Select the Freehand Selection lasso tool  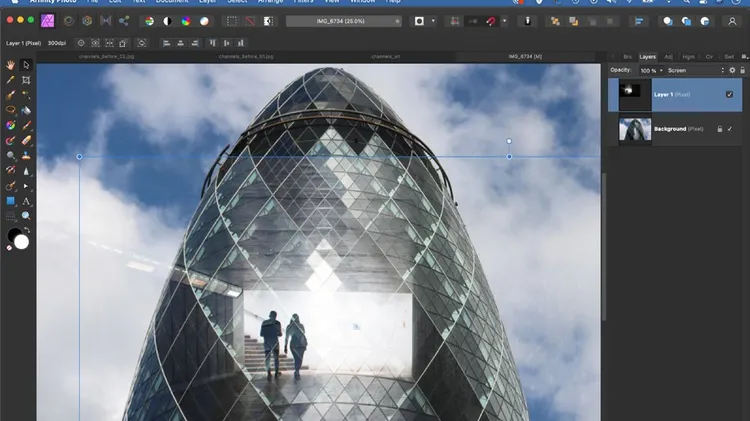[11, 110]
